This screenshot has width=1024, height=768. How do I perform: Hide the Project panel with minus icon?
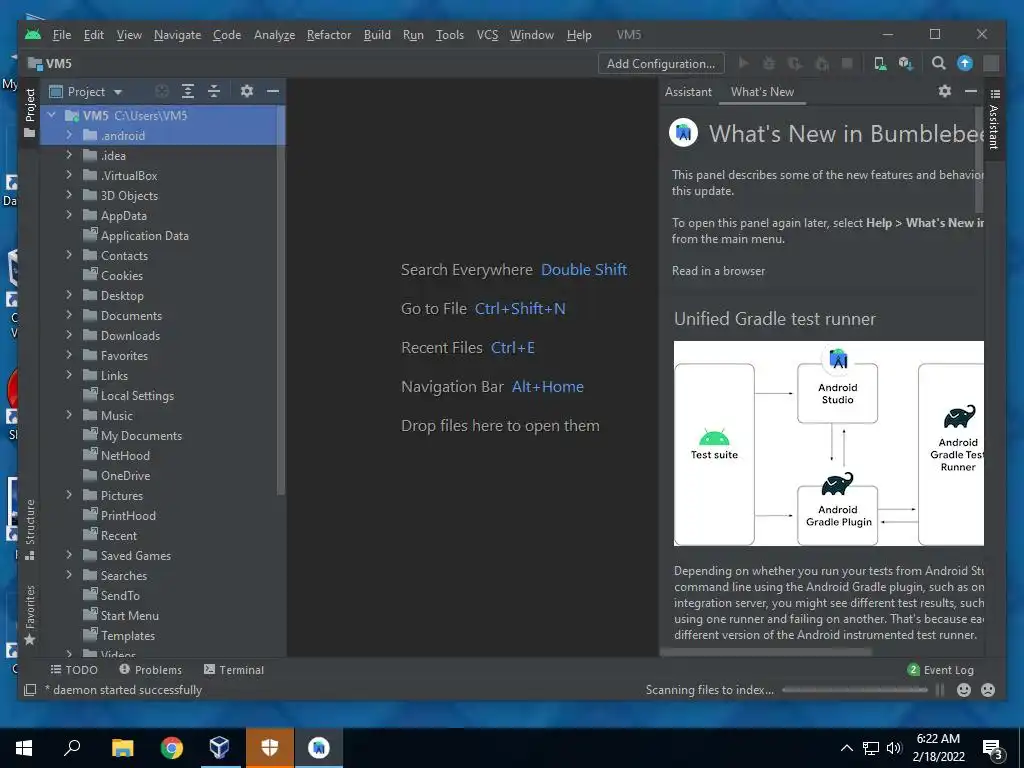[x=273, y=91]
